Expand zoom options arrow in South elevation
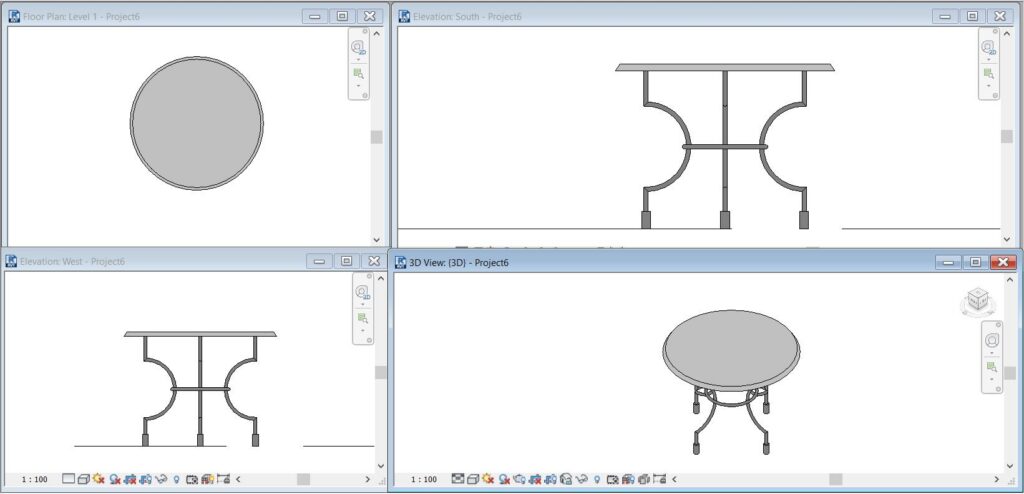Image resolution: width=1024 pixels, height=494 pixels. (988, 85)
